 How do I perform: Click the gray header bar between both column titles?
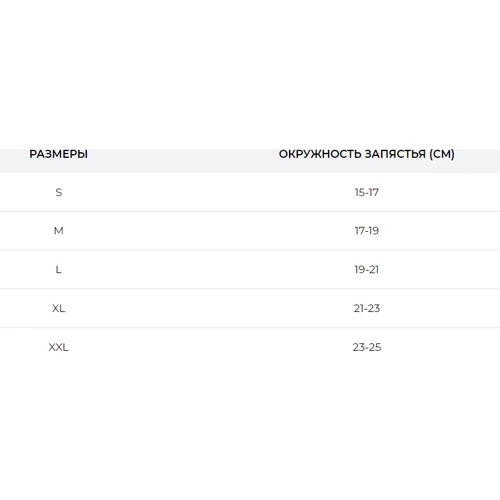(183, 161)
